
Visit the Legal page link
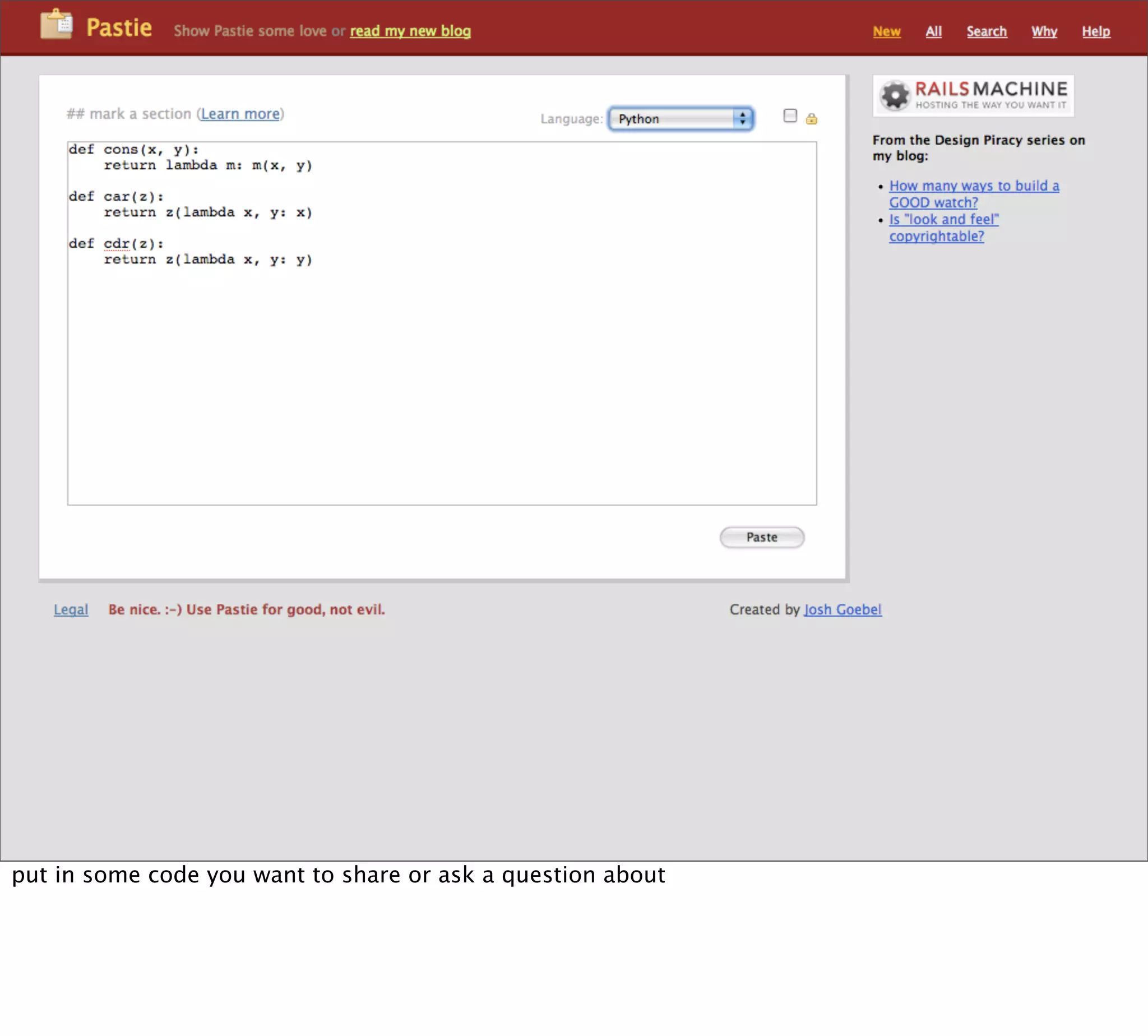71,609
